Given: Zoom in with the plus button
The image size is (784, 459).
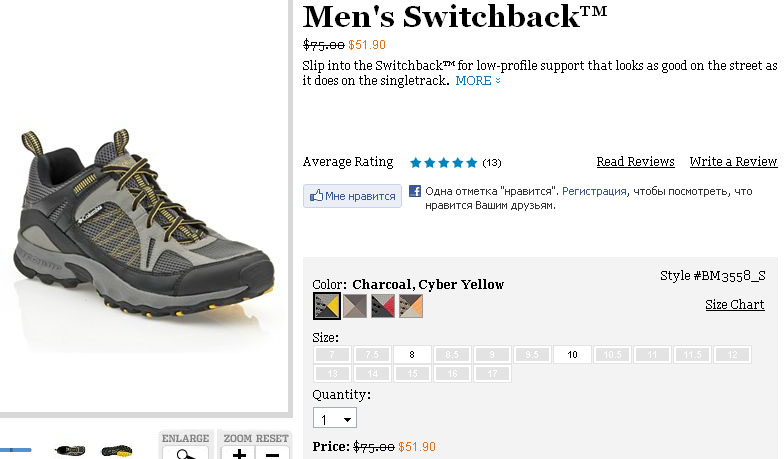Looking at the screenshot, I should click(240, 454).
